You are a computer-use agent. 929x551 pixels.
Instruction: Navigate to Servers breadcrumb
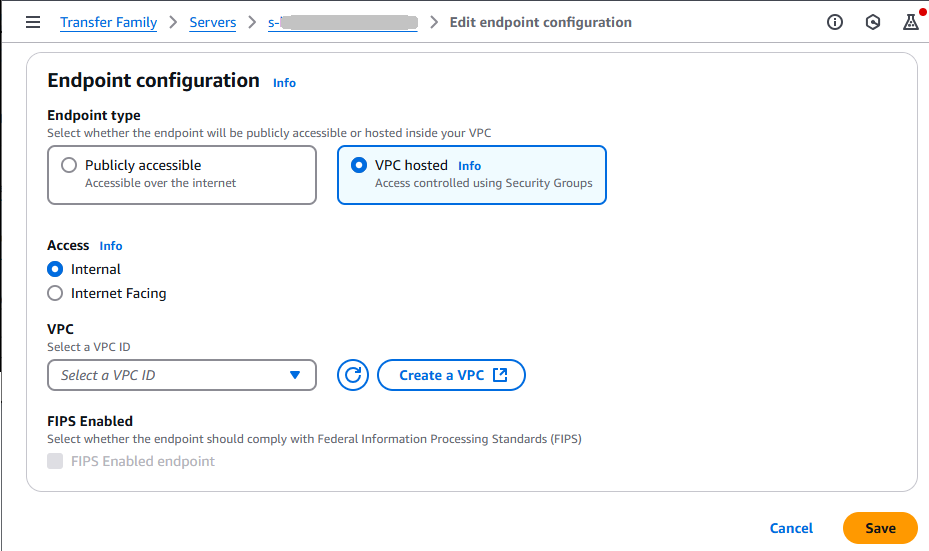tap(213, 22)
